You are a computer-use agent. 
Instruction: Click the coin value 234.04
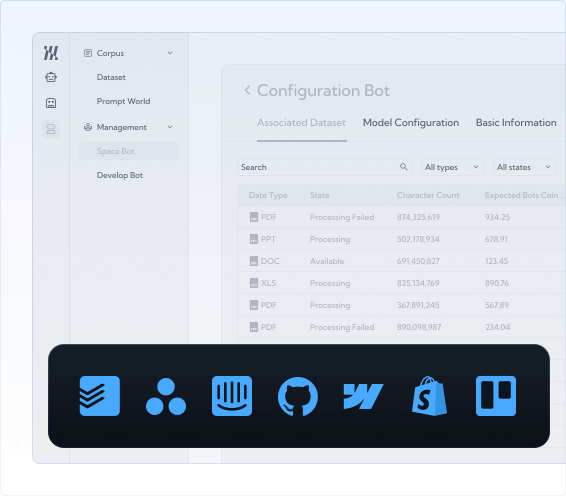pos(497,327)
